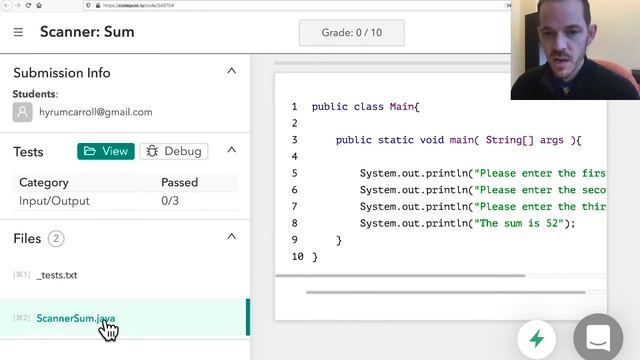The height and width of the screenshot is (360, 640).
Task: Click the browser home icon
Action: (x=39, y=5)
